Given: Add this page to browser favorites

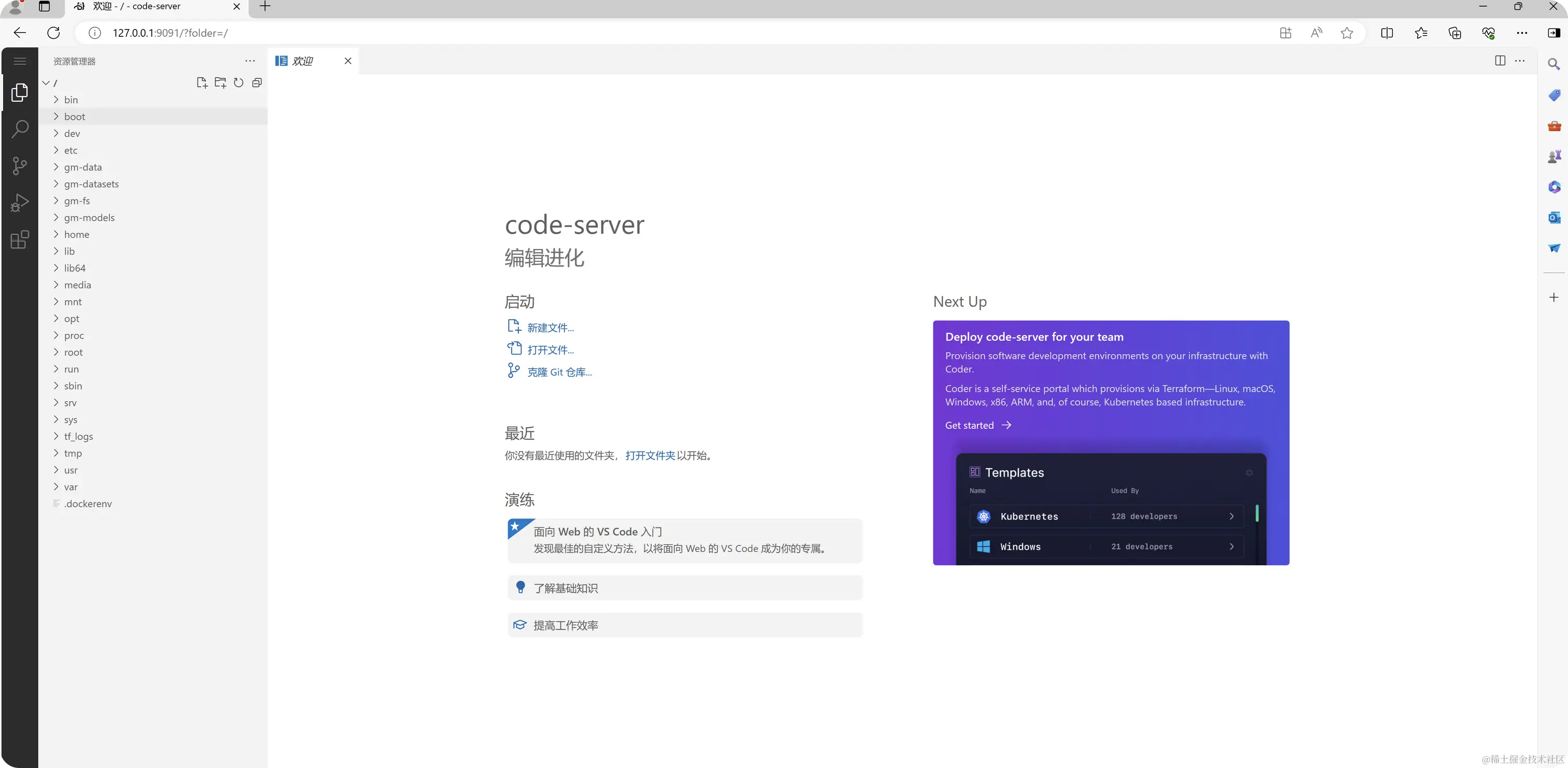Looking at the screenshot, I should point(1347,33).
